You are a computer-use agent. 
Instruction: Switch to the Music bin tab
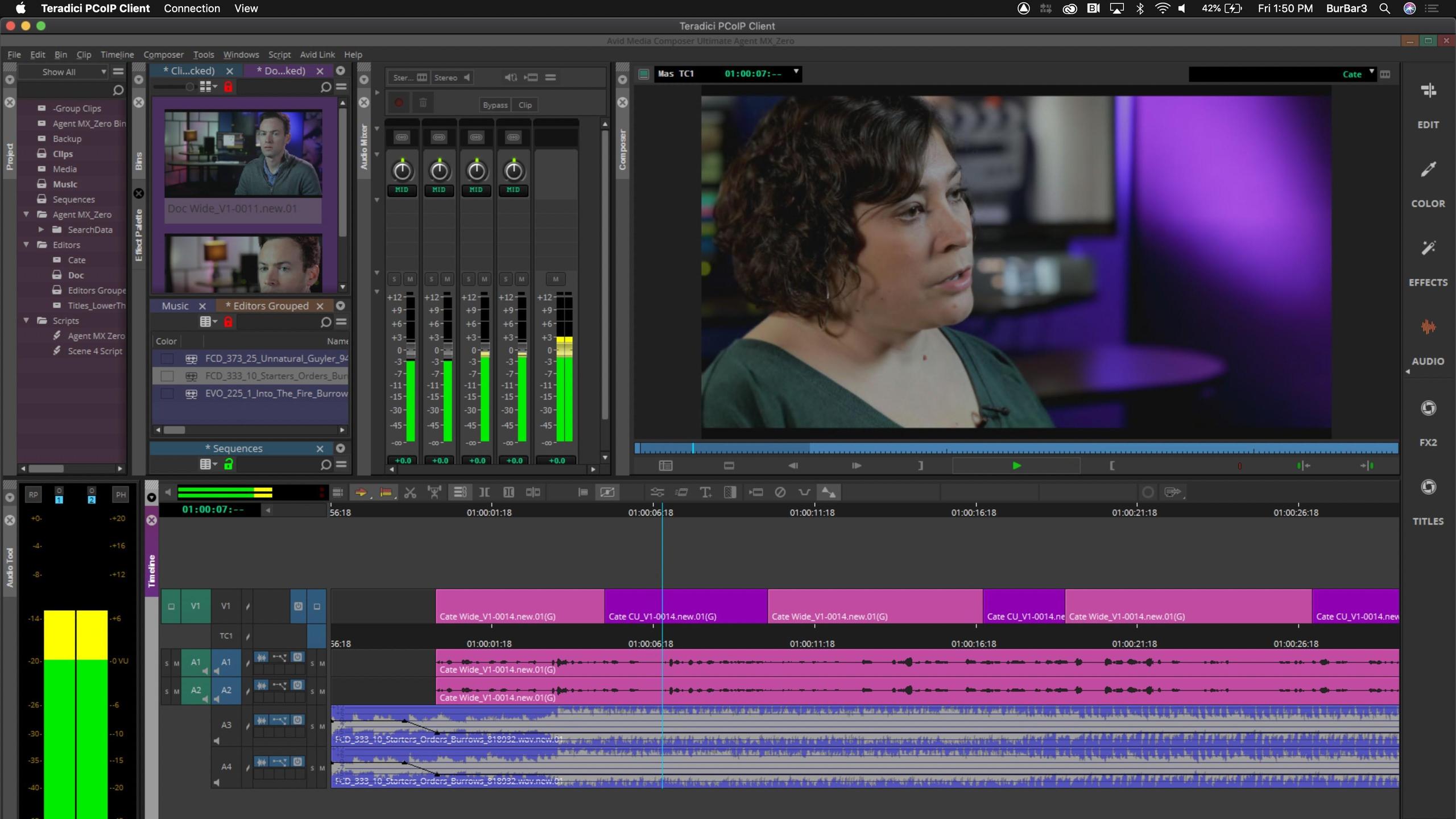pos(175,306)
